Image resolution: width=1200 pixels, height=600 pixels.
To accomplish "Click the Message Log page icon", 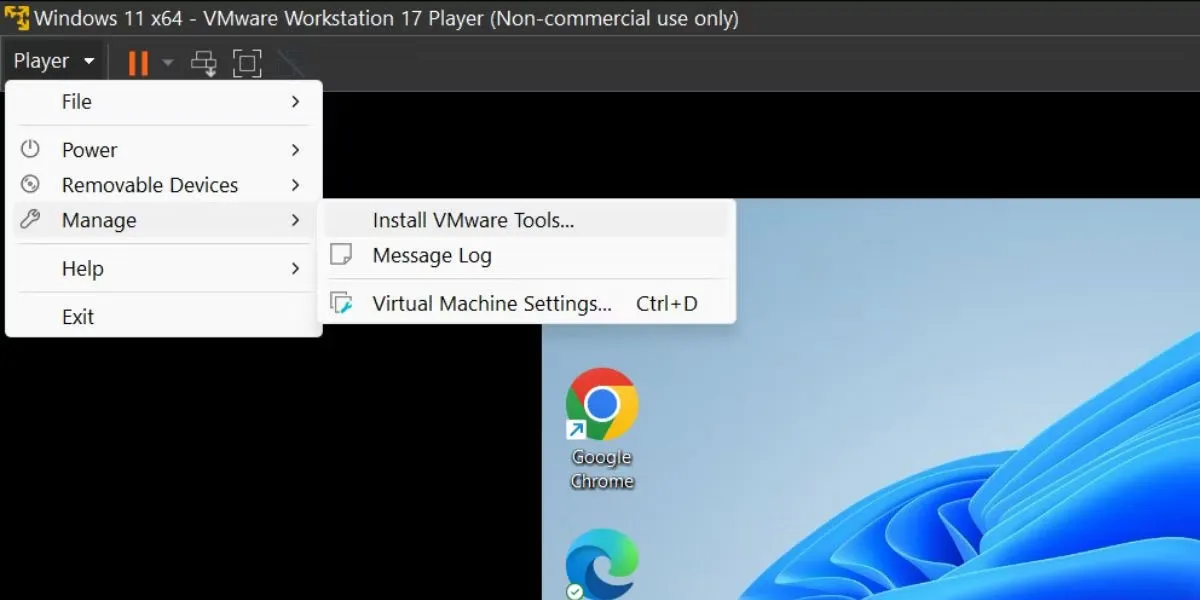I will pos(341,255).
